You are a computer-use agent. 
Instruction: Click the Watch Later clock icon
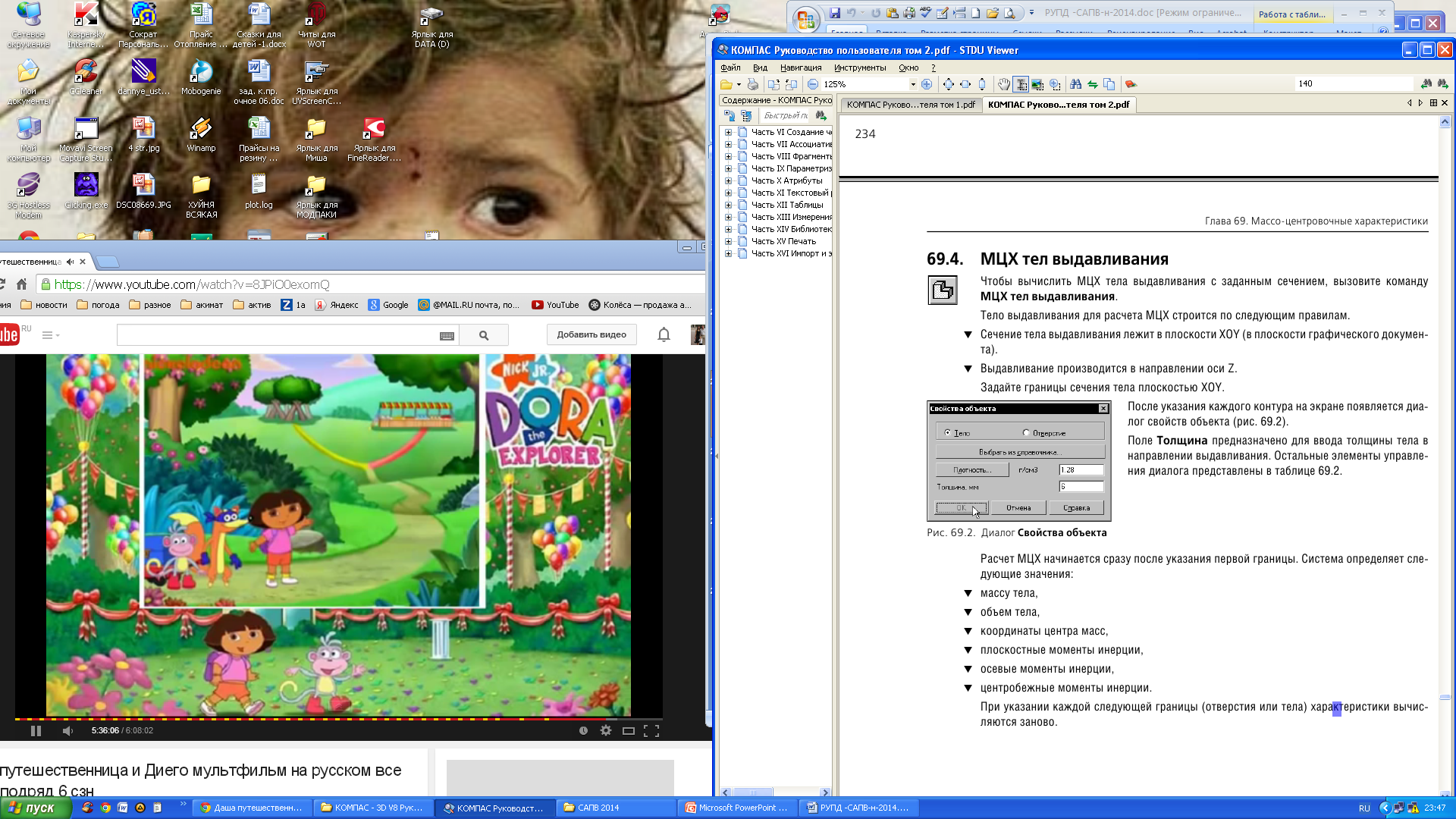(x=583, y=730)
